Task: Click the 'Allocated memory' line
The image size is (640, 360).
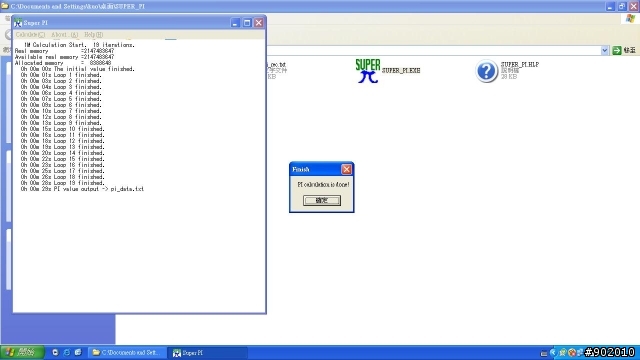Action: 63,63
